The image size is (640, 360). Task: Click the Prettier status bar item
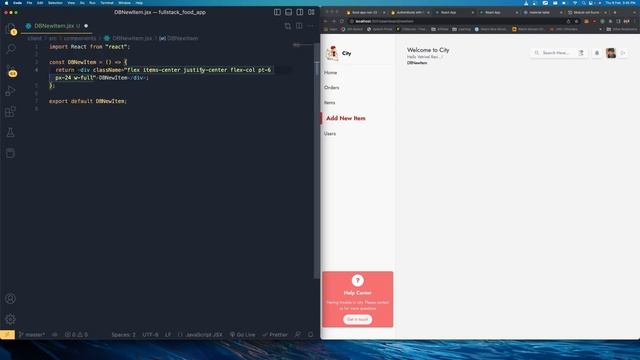pyautogui.click(x=275, y=335)
